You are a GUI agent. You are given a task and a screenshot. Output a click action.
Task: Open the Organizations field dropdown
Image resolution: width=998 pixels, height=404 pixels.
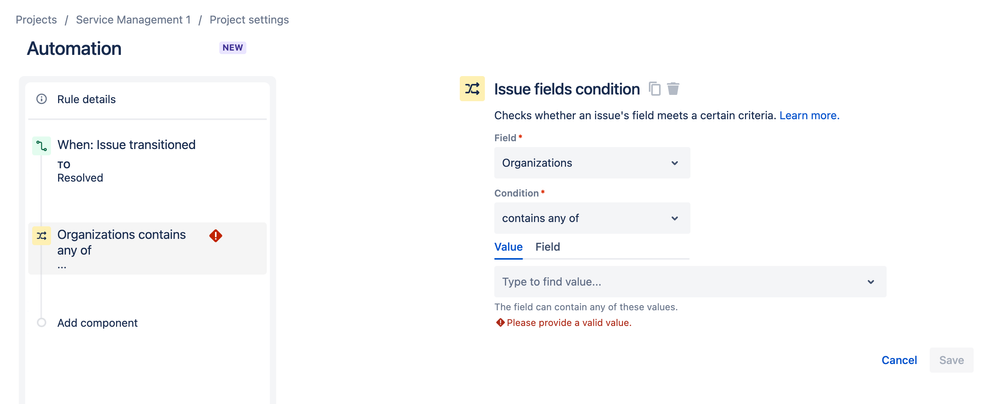click(x=592, y=163)
